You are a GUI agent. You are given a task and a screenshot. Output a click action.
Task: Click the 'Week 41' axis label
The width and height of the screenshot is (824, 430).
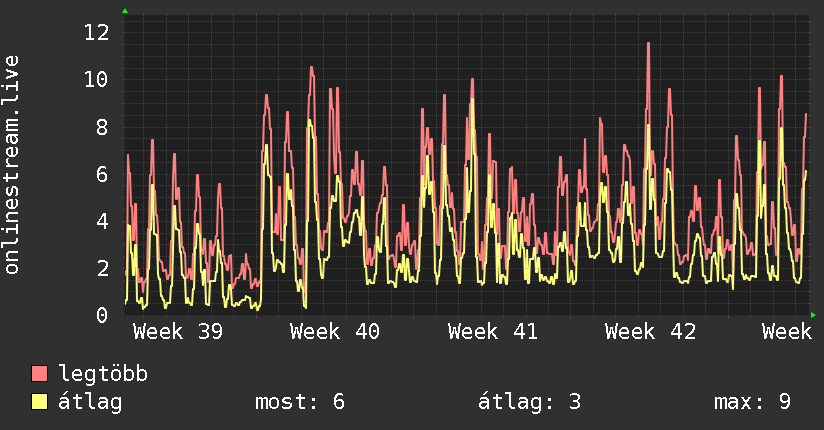pyautogui.click(x=493, y=332)
